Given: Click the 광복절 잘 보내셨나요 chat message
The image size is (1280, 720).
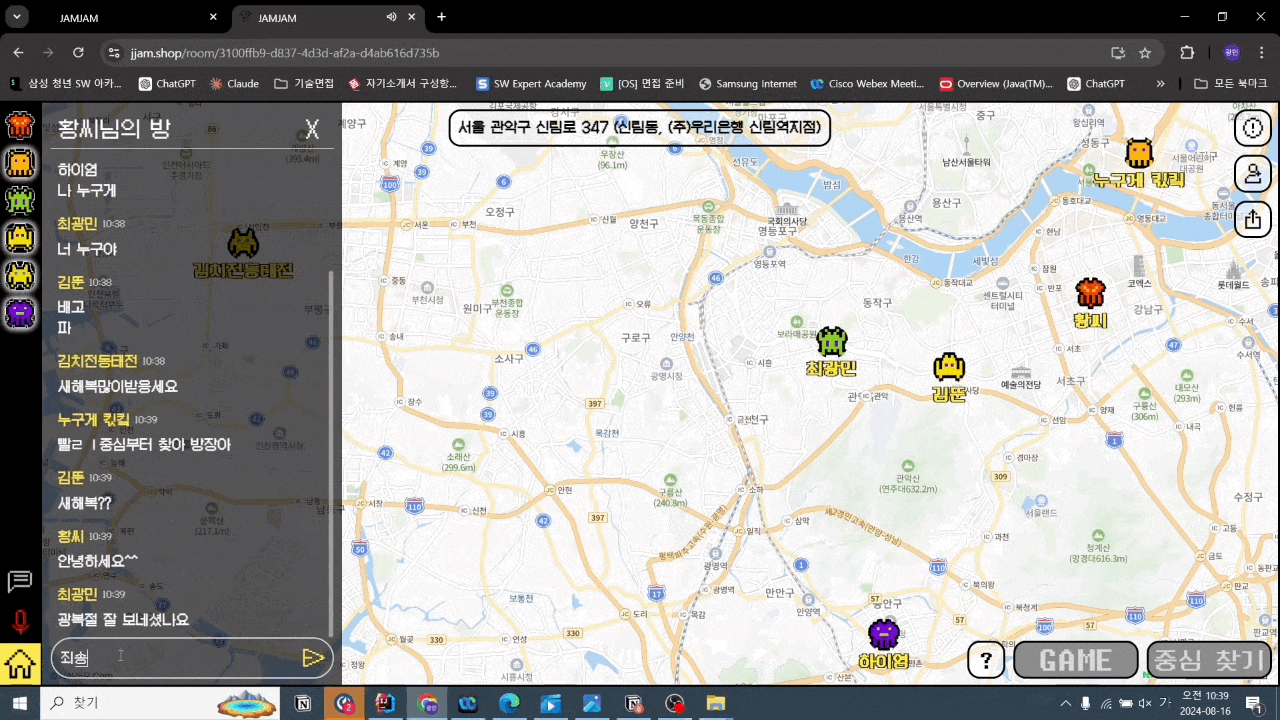Looking at the screenshot, I should click(123, 620).
